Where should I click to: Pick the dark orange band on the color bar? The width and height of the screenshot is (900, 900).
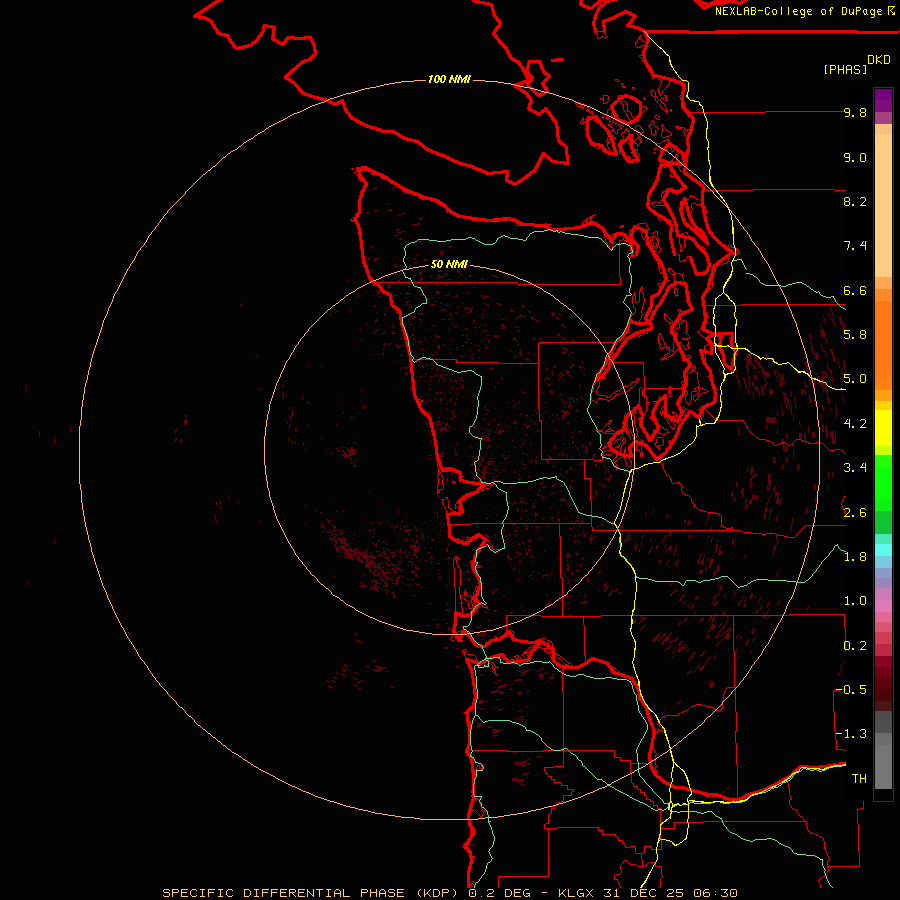click(x=883, y=346)
